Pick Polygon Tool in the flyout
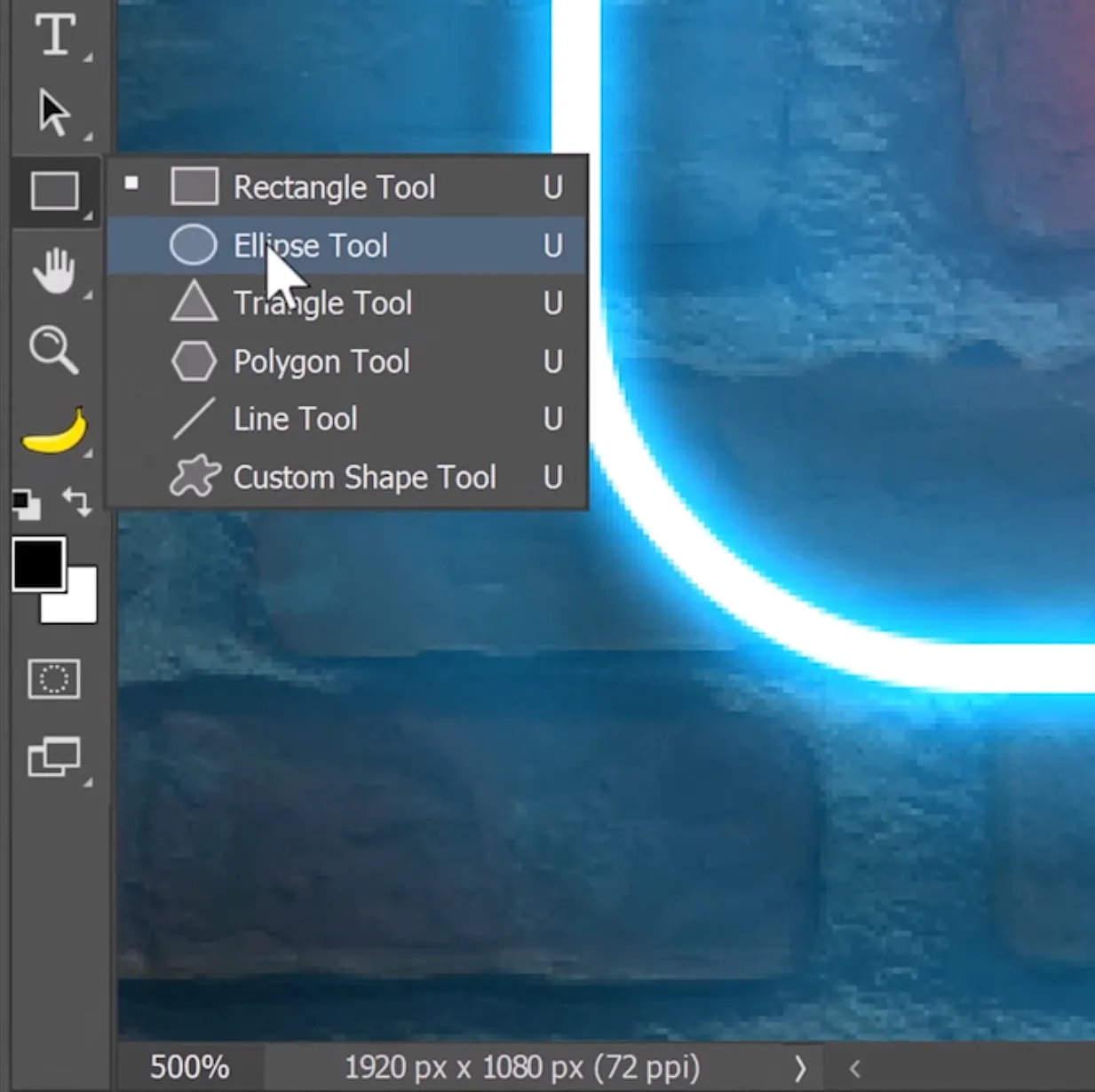1095x1092 pixels. [321, 361]
